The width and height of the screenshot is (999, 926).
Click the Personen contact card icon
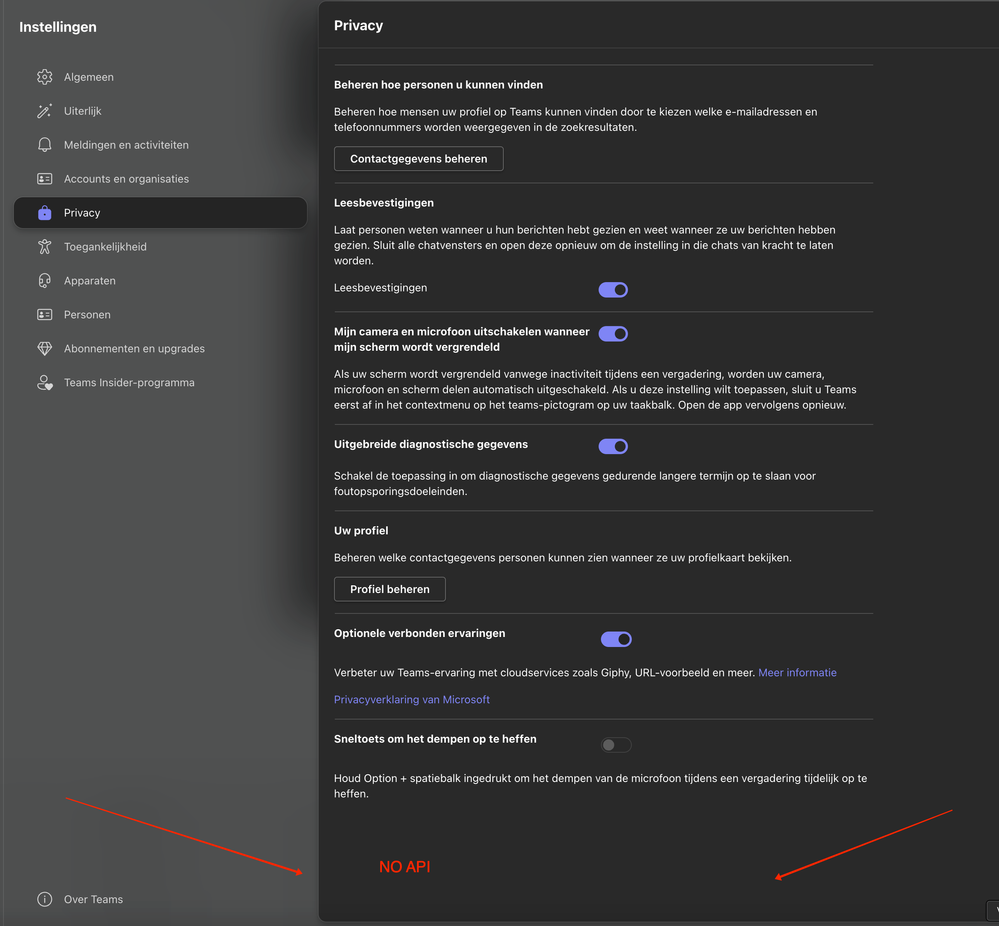click(x=45, y=315)
